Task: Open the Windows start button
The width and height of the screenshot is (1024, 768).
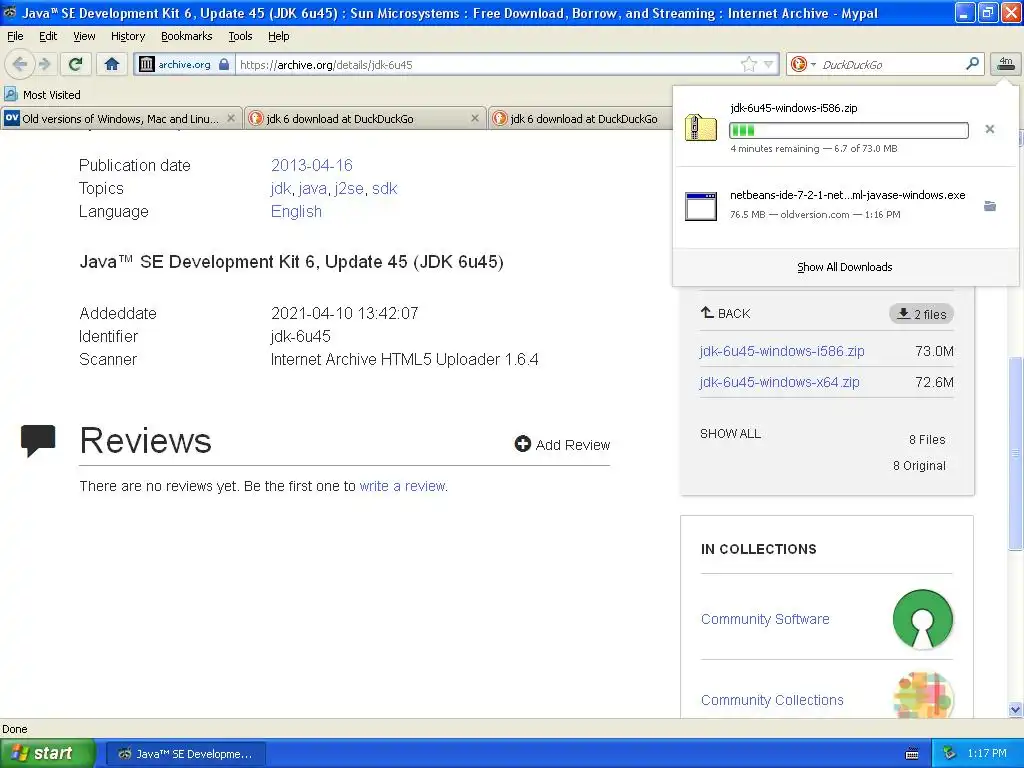Action: pyautogui.click(x=47, y=753)
